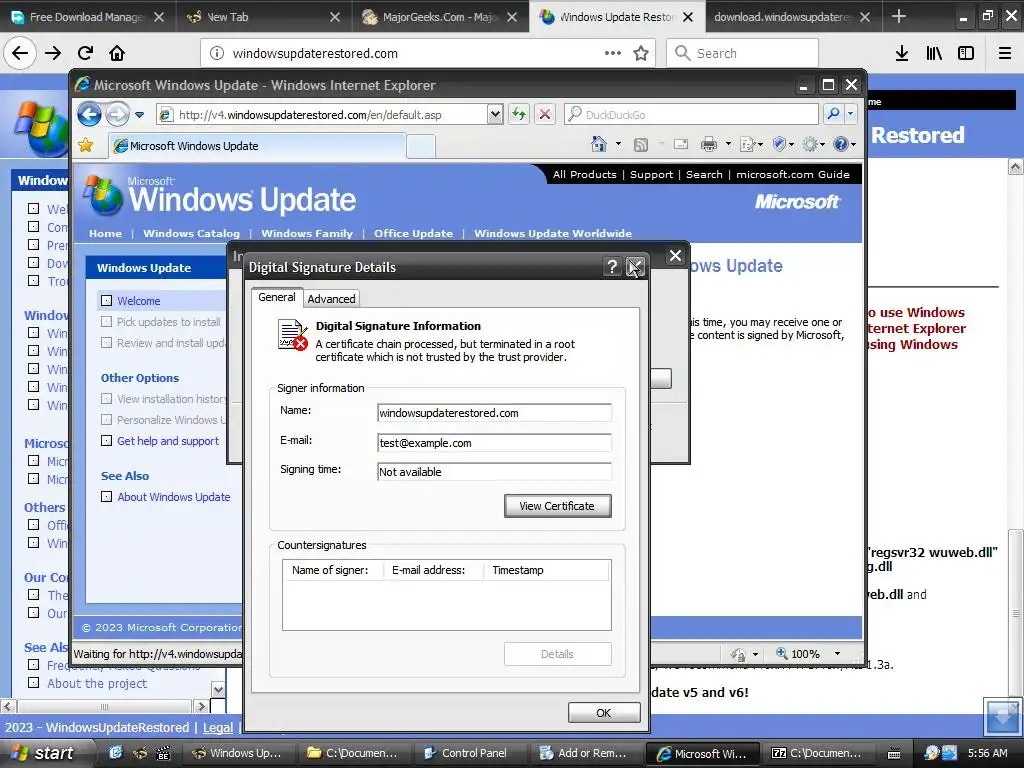Image resolution: width=1024 pixels, height=768 pixels.
Task: Click the Name of signer column header
Action: click(x=332, y=570)
